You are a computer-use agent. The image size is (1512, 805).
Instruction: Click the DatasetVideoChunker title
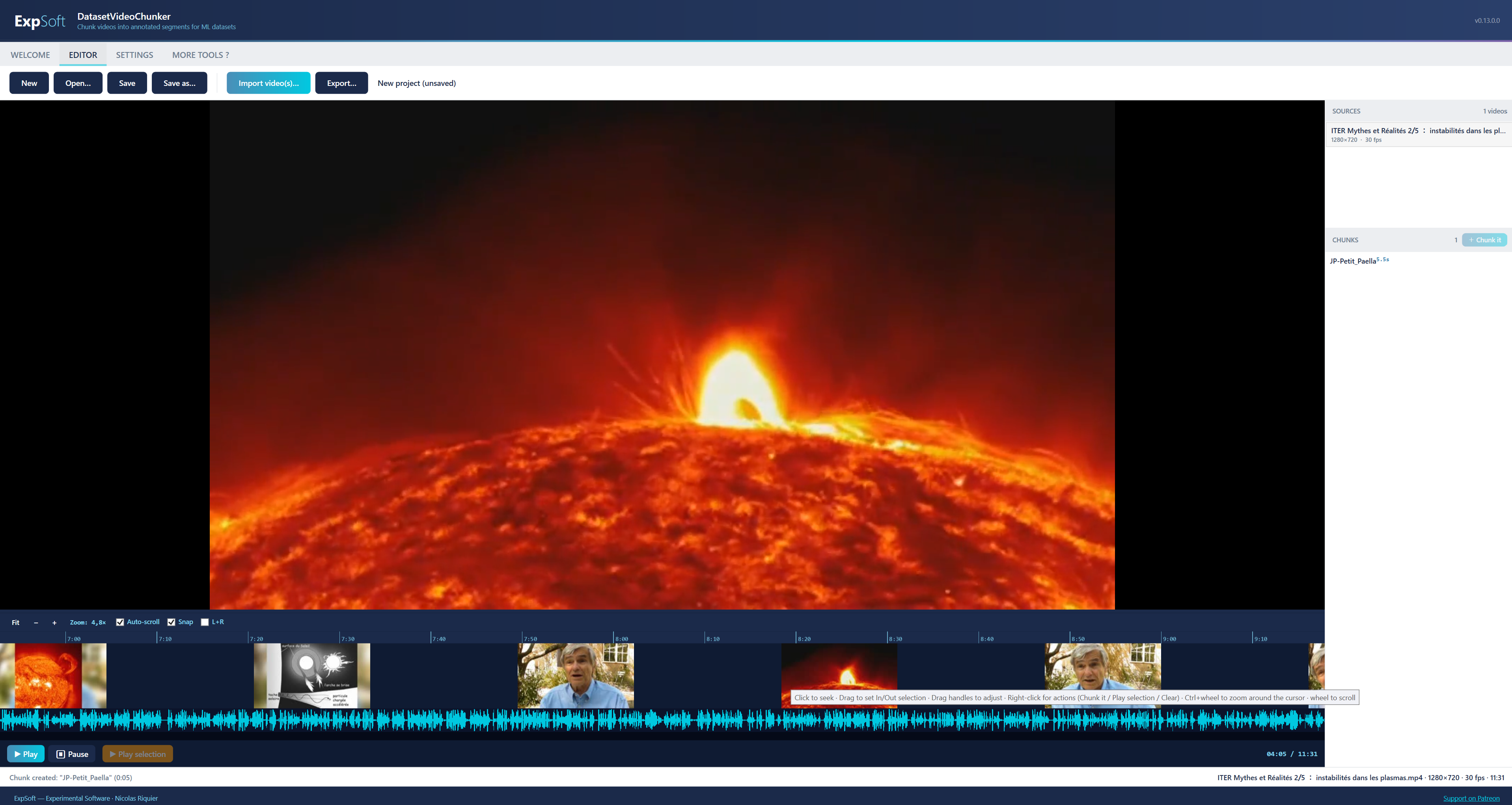pyautogui.click(x=124, y=17)
